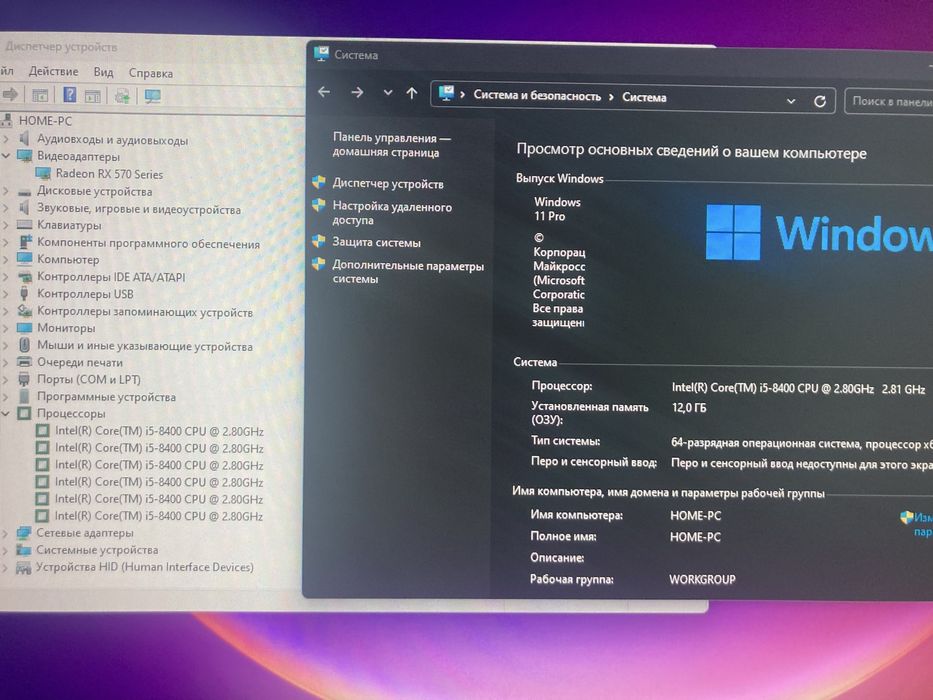Click the address bar computer icon

pyautogui.click(x=446, y=93)
